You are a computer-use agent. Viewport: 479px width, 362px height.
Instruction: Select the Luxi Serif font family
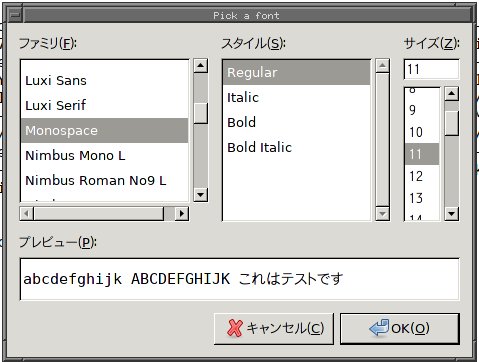[x=104, y=105]
